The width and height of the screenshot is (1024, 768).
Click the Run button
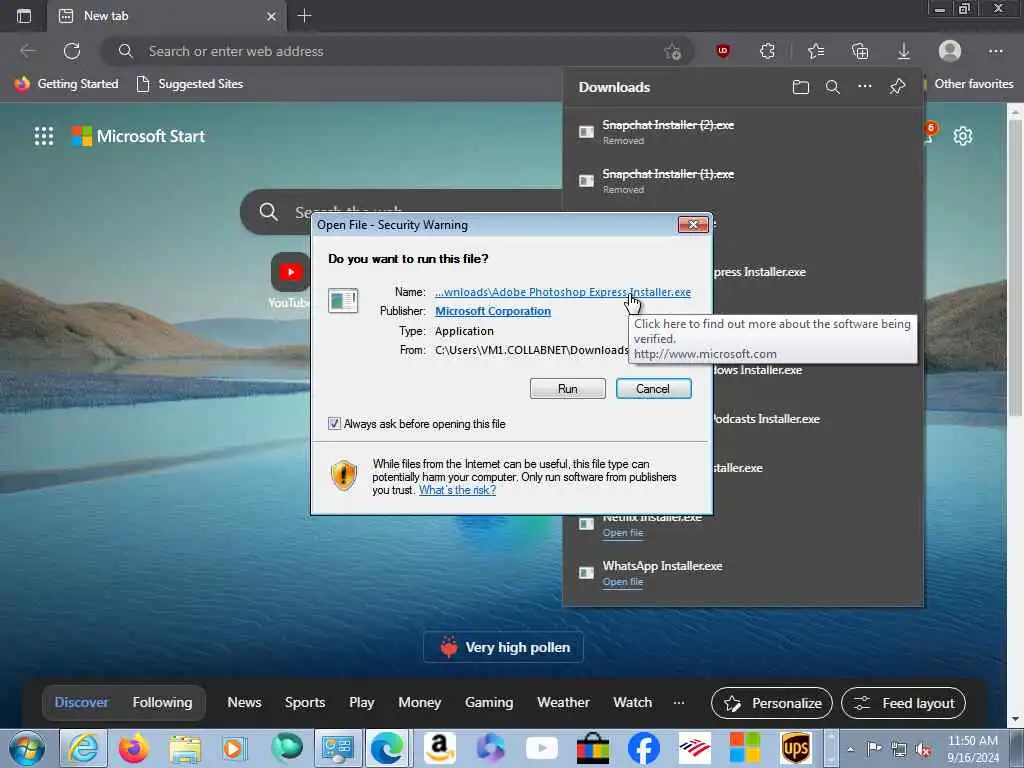pyautogui.click(x=568, y=389)
